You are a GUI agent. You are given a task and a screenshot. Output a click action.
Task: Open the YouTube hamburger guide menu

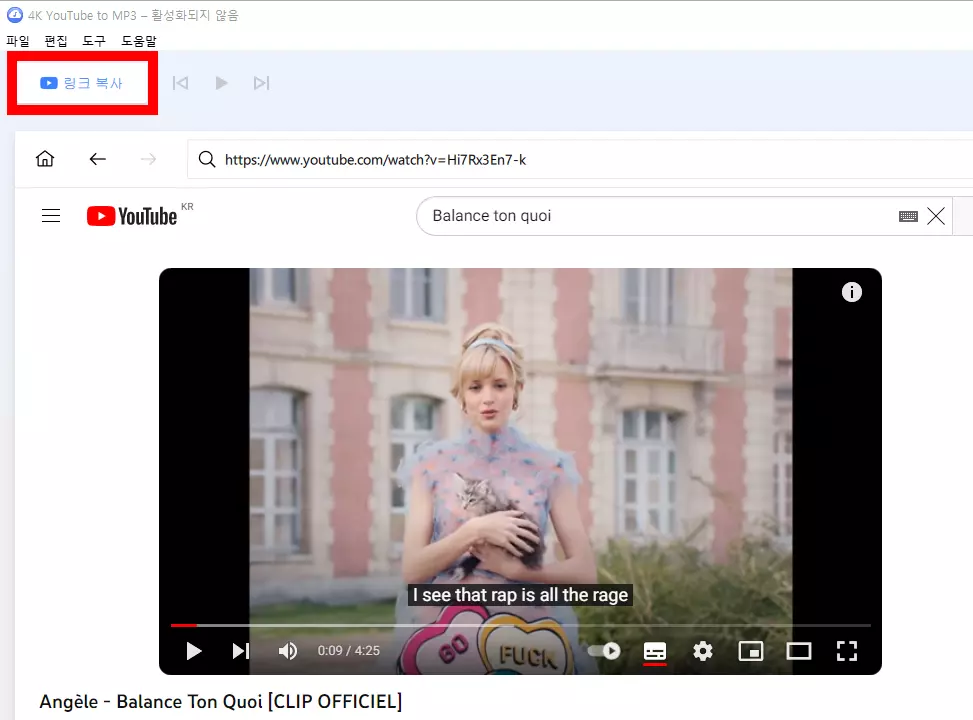51,215
